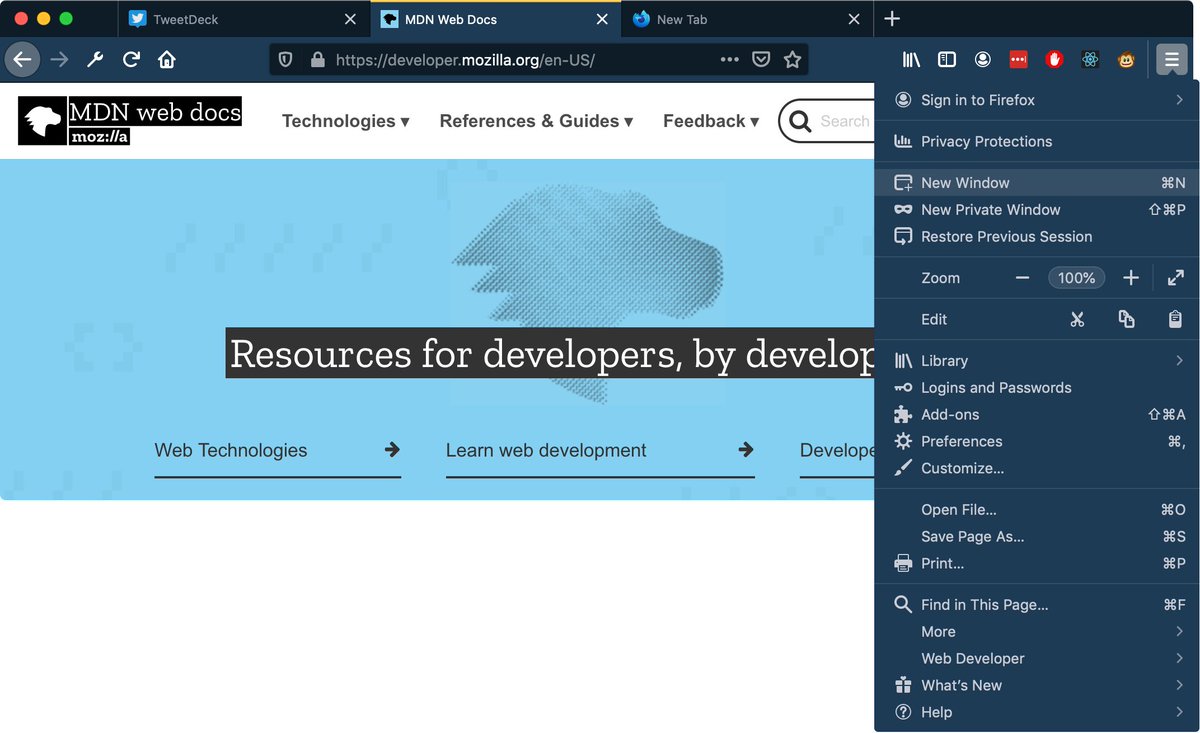Click the red password manager extension icon

click(1018, 60)
